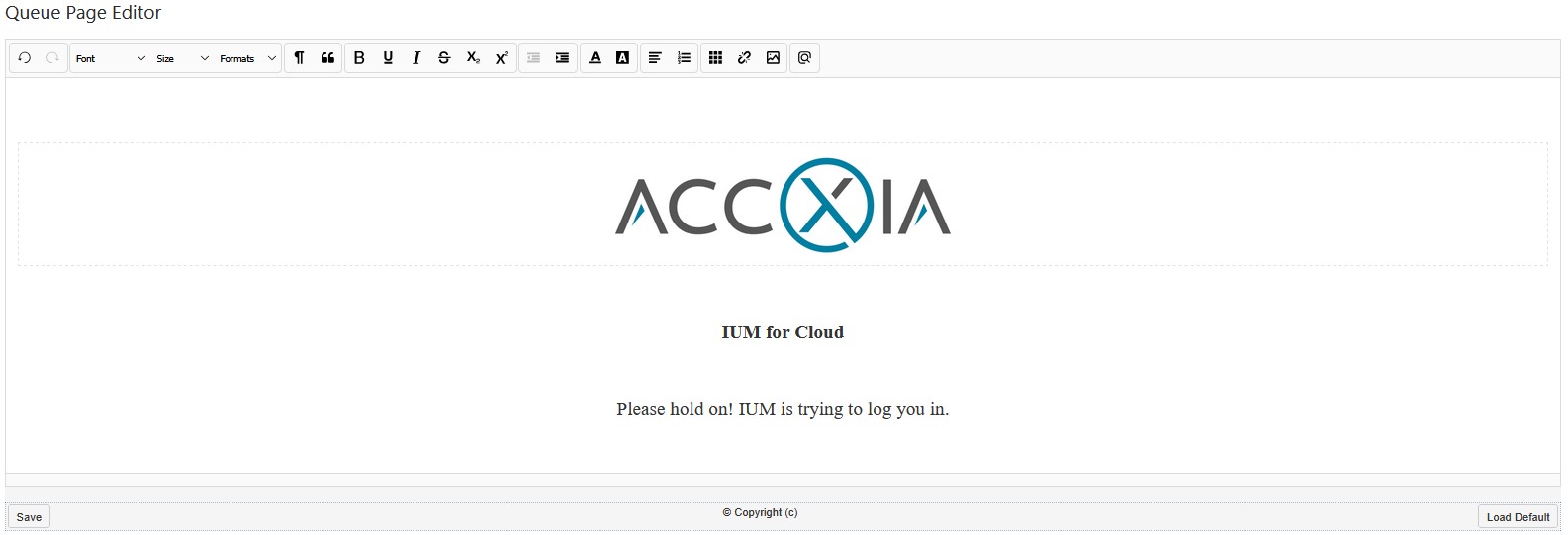Insert a blockquote with the quote icon
This screenshot has width=1568, height=535.
327,58
